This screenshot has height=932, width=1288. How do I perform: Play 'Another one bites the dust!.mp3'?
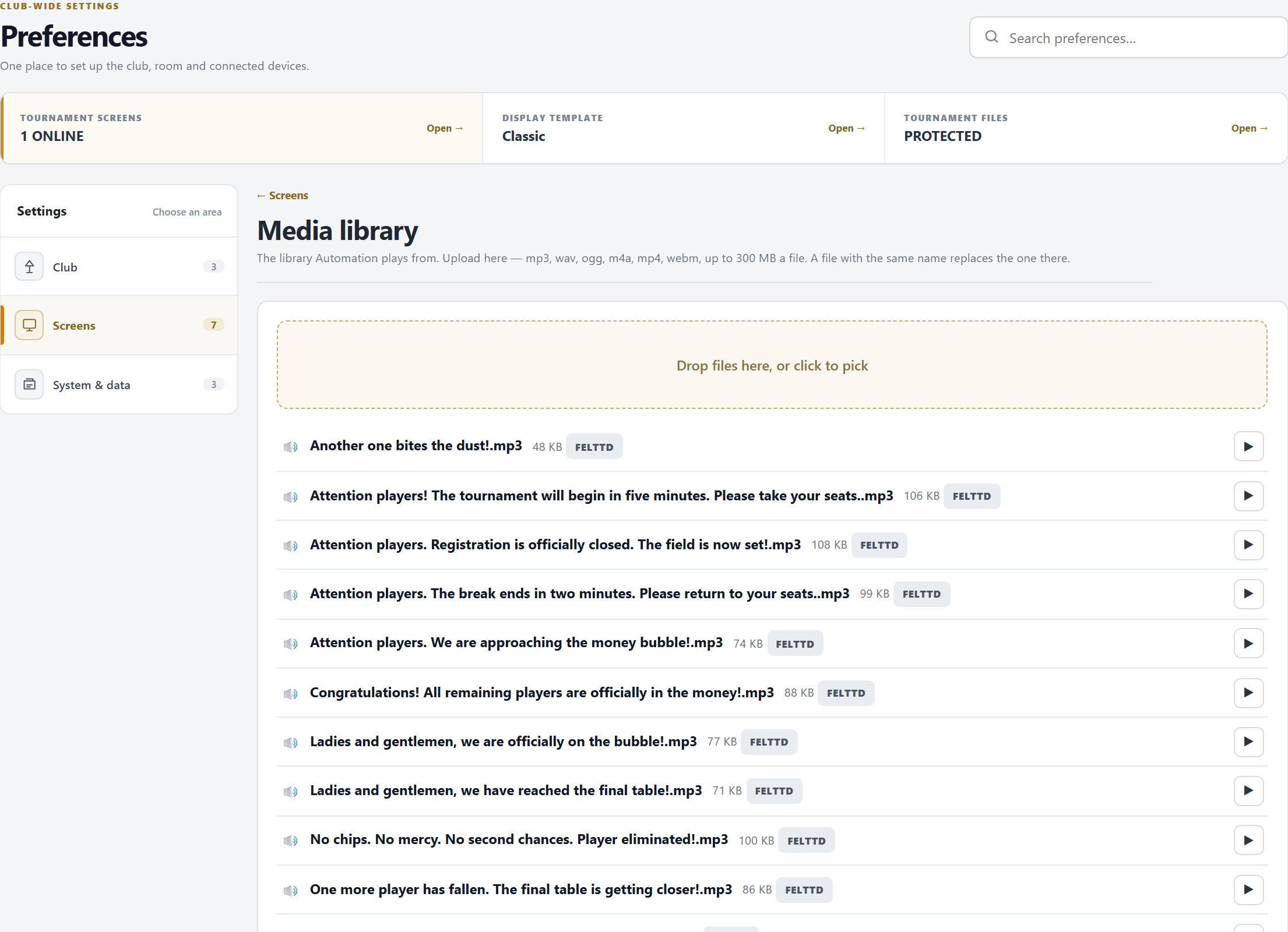1248,447
